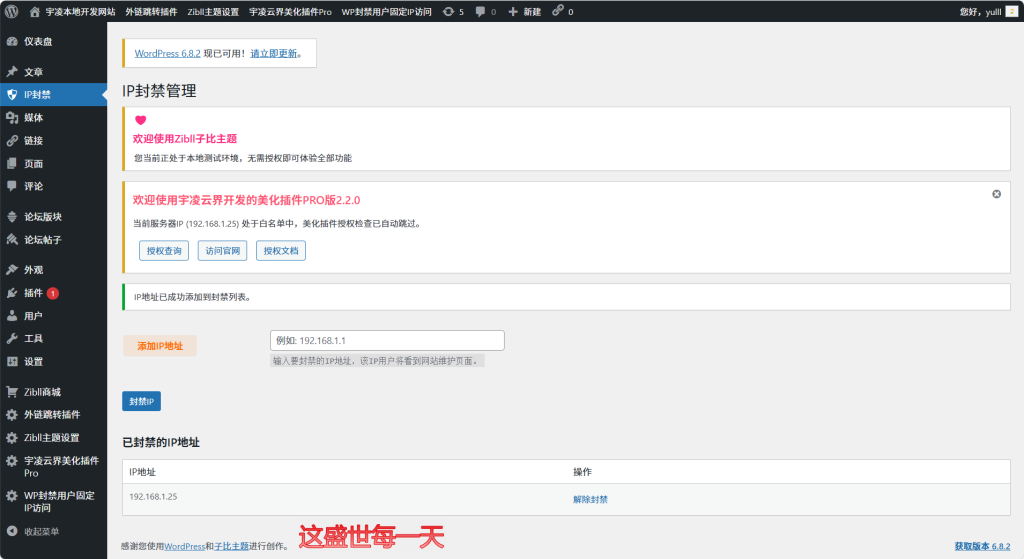Click the pink heart icon in Zibll notice

tap(140, 120)
